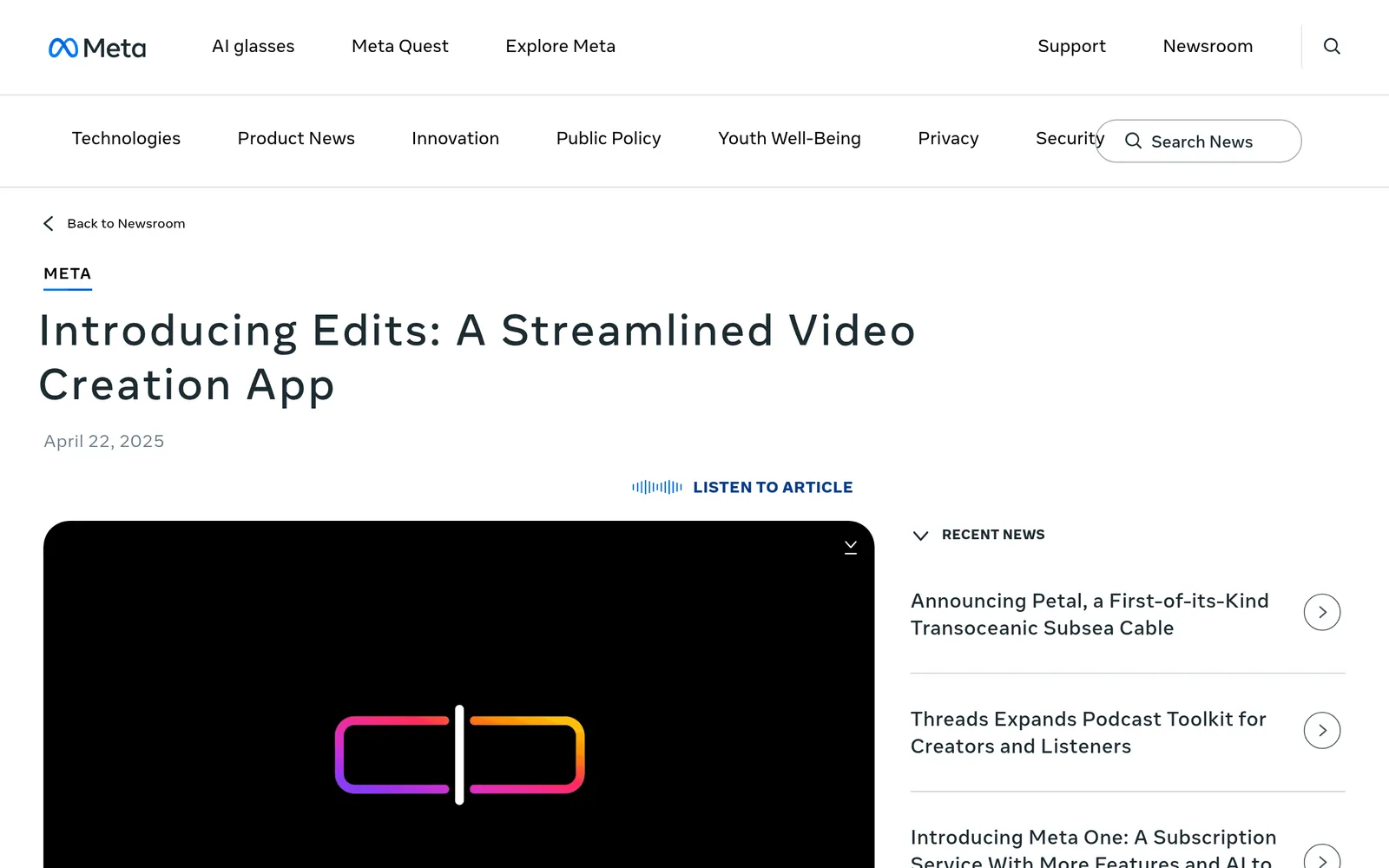Select the Public Policy tab
This screenshot has width=1389, height=868.
tap(609, 138)
